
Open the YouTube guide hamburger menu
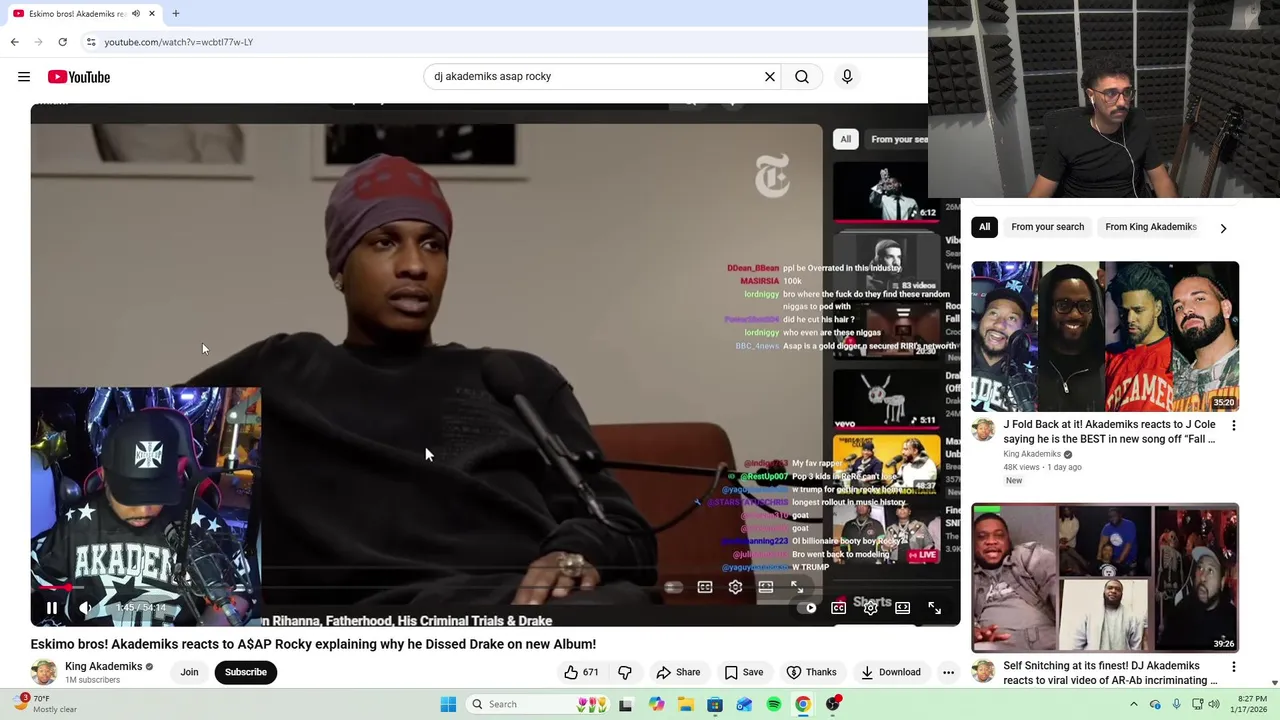point(24,77)
